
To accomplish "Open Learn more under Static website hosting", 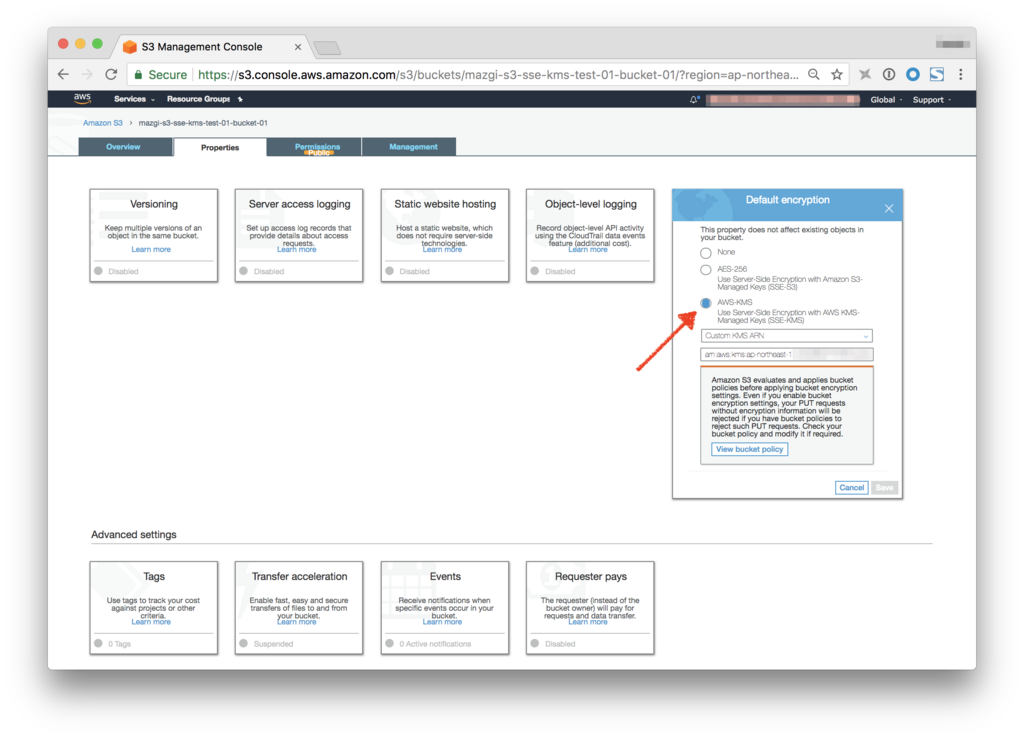I will (x=442, y=249).
